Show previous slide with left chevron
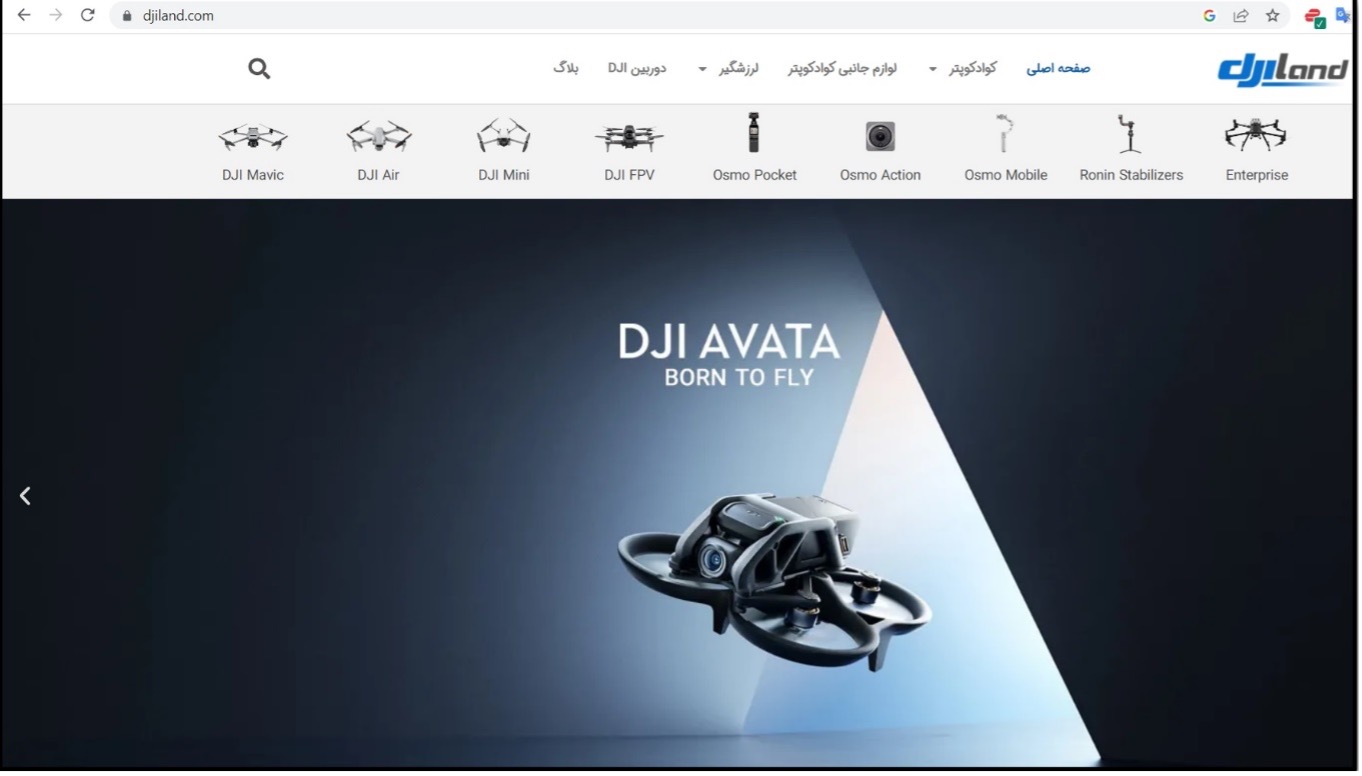This screenshot has width=1362, height=776. (25, 496)
